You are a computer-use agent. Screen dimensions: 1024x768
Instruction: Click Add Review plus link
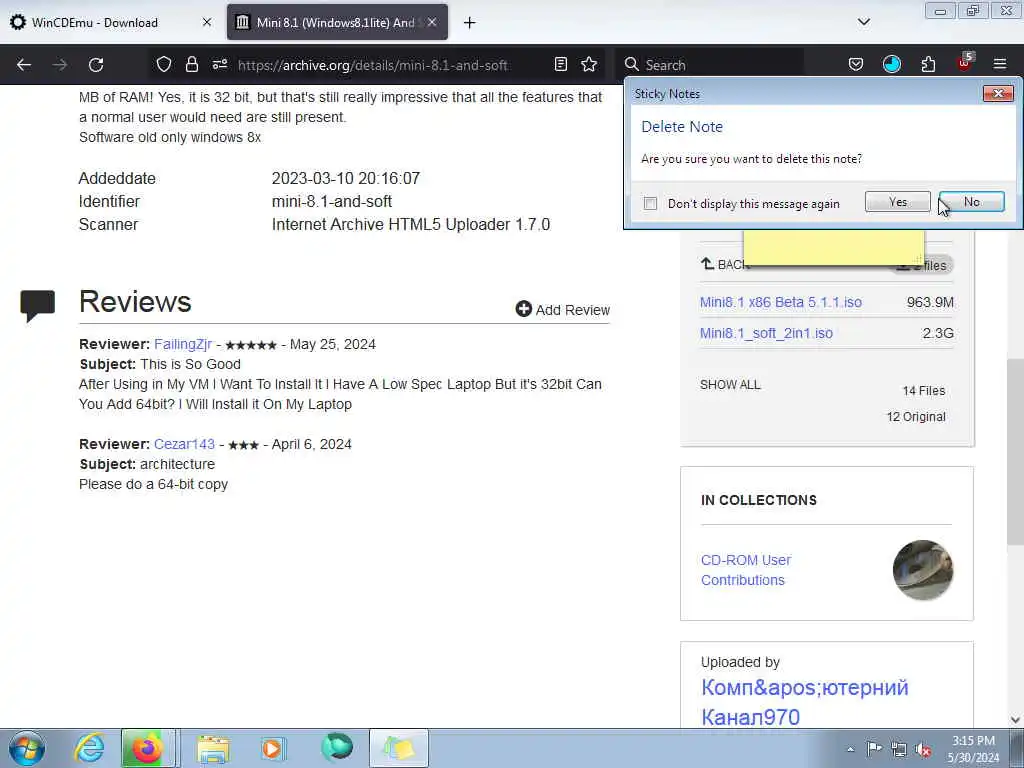pos(562,310)
